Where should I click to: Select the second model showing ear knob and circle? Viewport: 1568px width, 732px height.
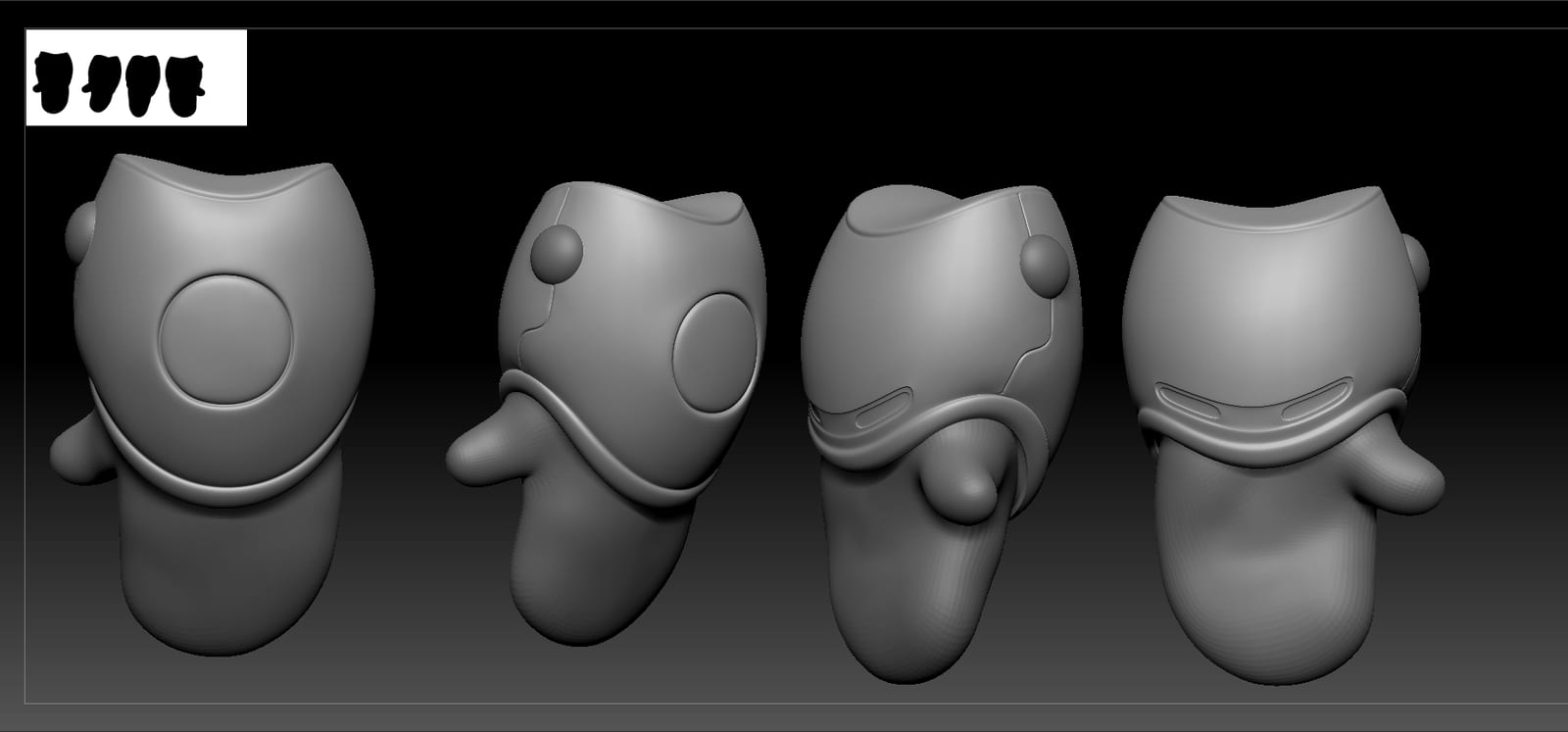[606, 412]
